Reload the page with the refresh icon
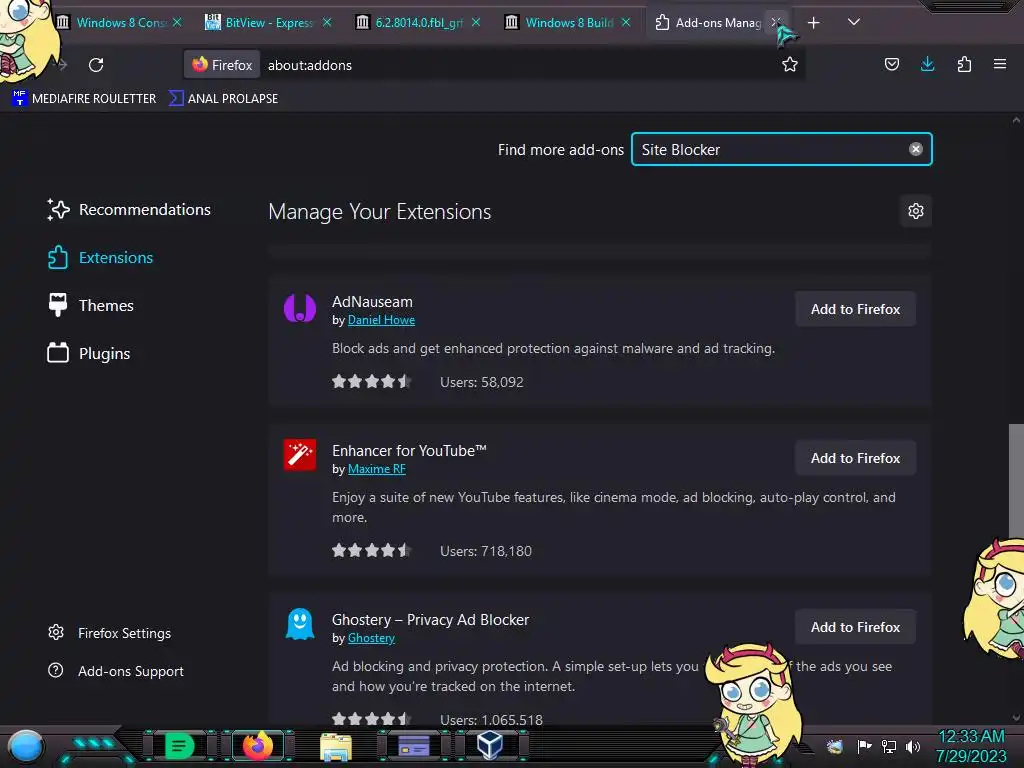The width and height of the screenshot is (1024, 768). 96,65
